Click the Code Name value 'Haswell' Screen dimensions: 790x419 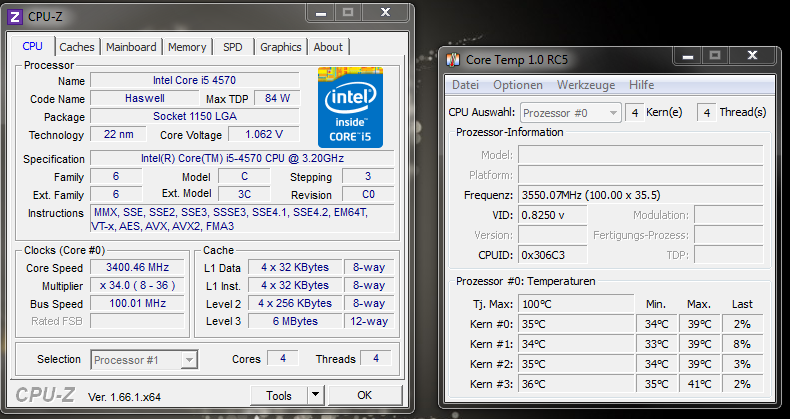click(145, 98)
